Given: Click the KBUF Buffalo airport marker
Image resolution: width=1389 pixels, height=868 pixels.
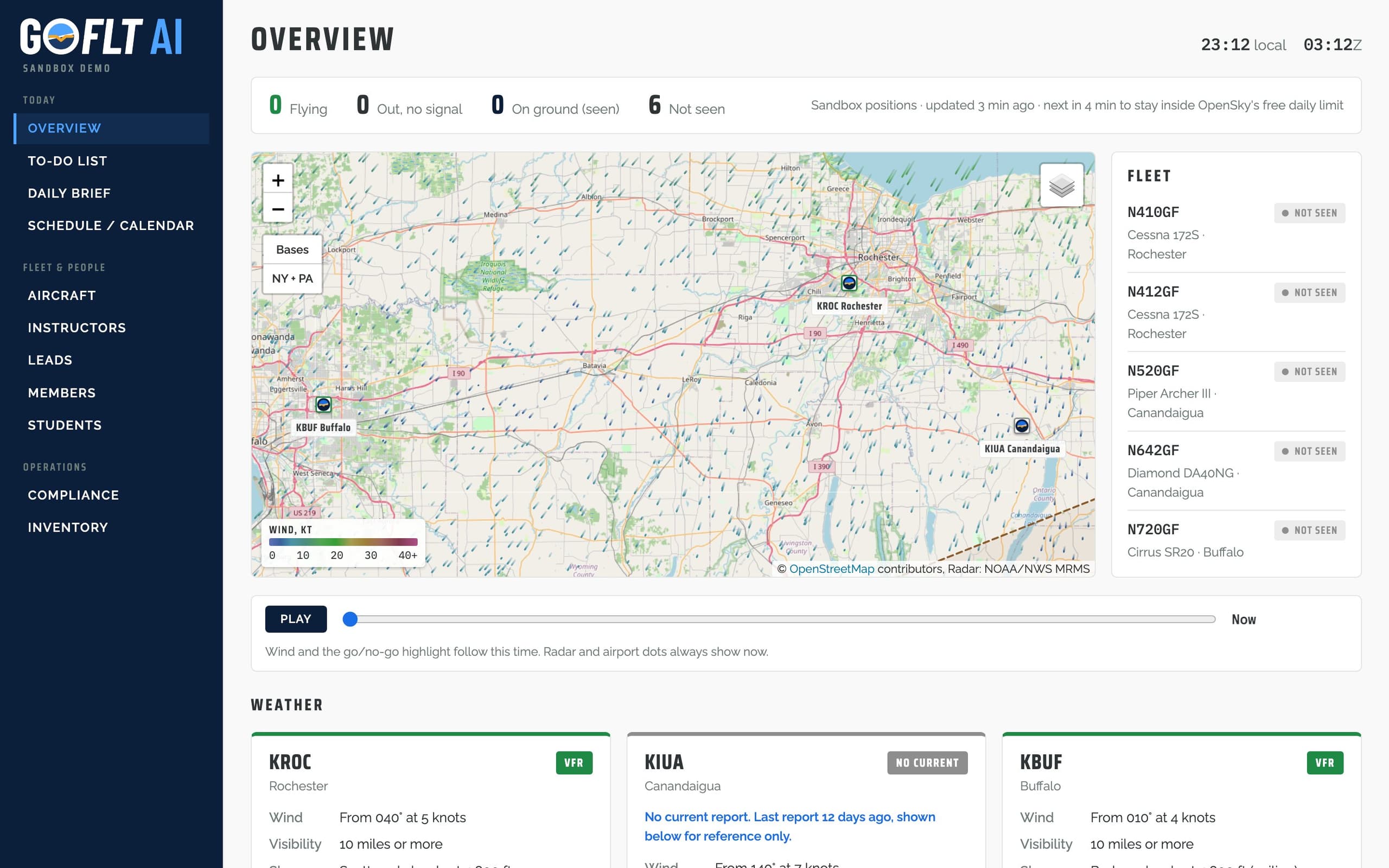Looking at the screenshot, I should pos(323,404).
